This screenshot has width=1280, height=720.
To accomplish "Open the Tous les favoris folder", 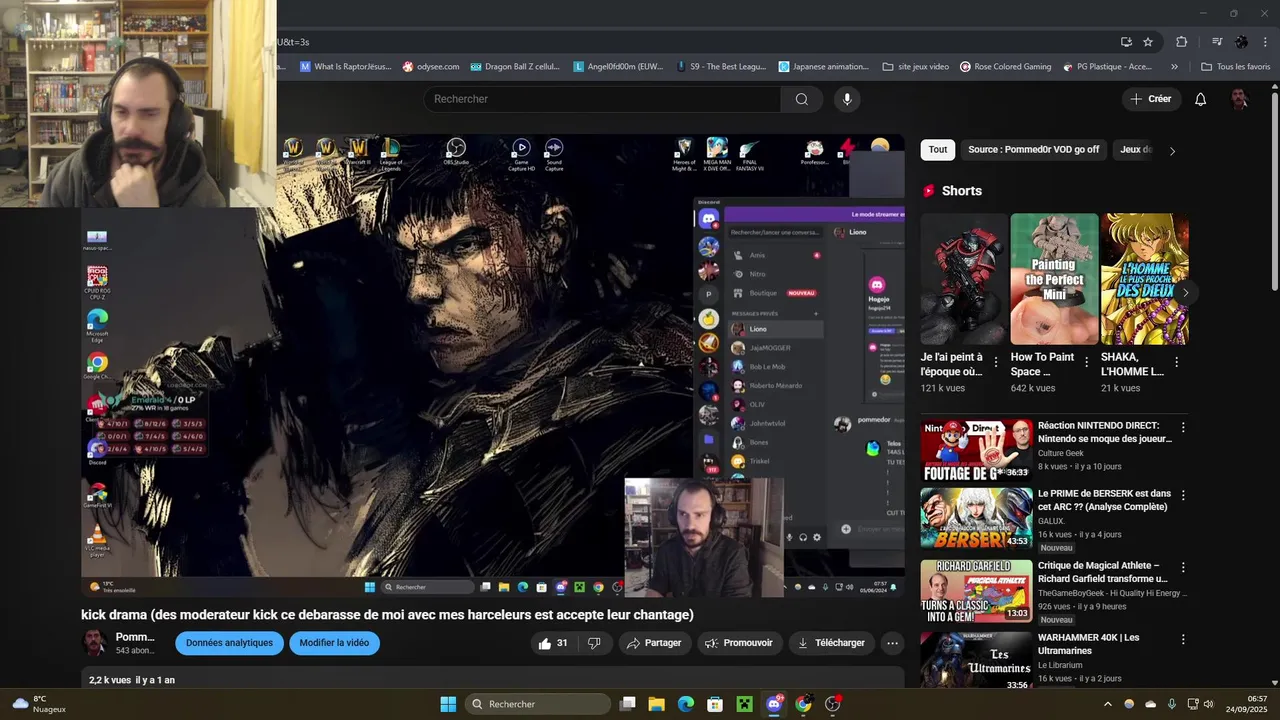I will [x=1235, y=67].
